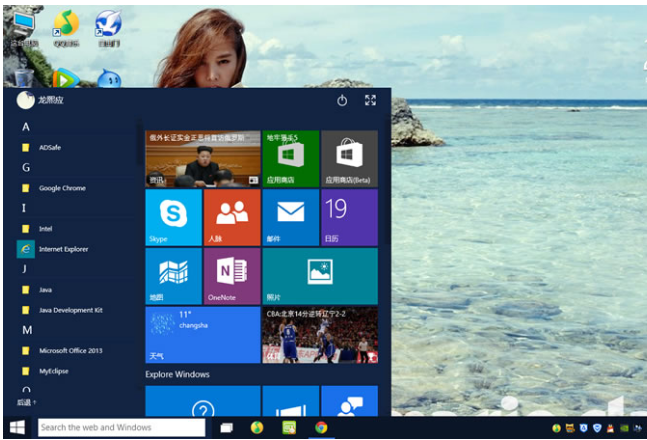
Task: Open the Photos tile
Action: coord(319,275)
